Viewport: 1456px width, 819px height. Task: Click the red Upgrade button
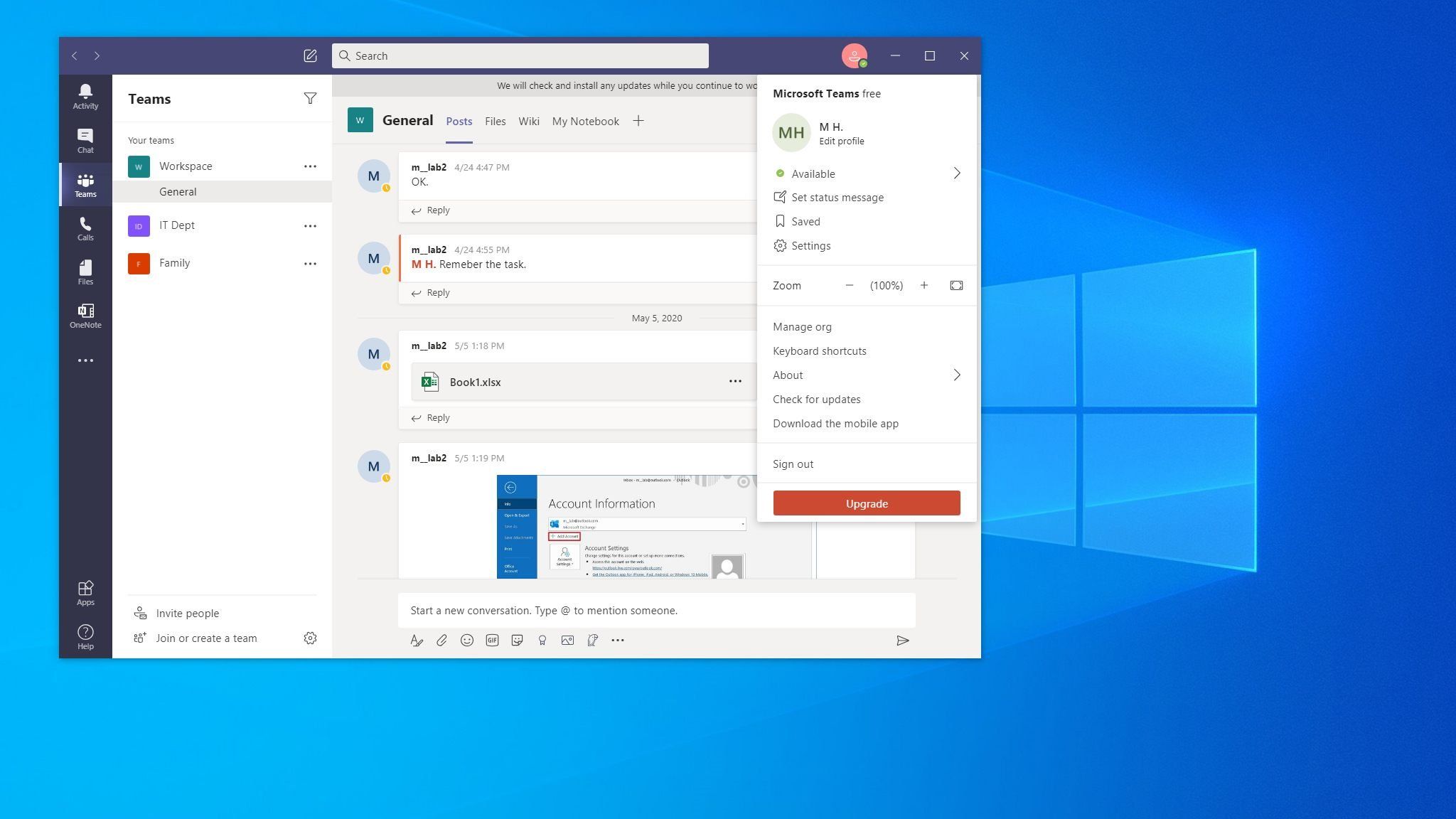(x=866, y=503)
